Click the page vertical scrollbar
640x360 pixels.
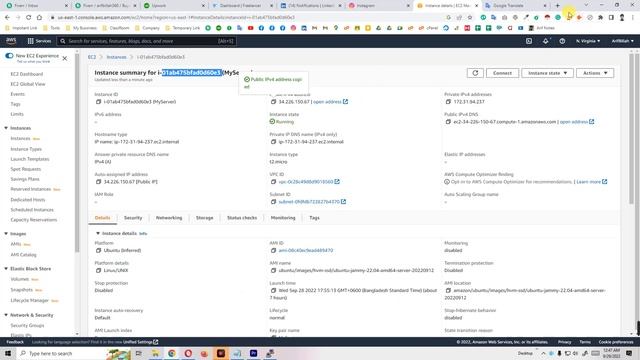click(631, 129)
